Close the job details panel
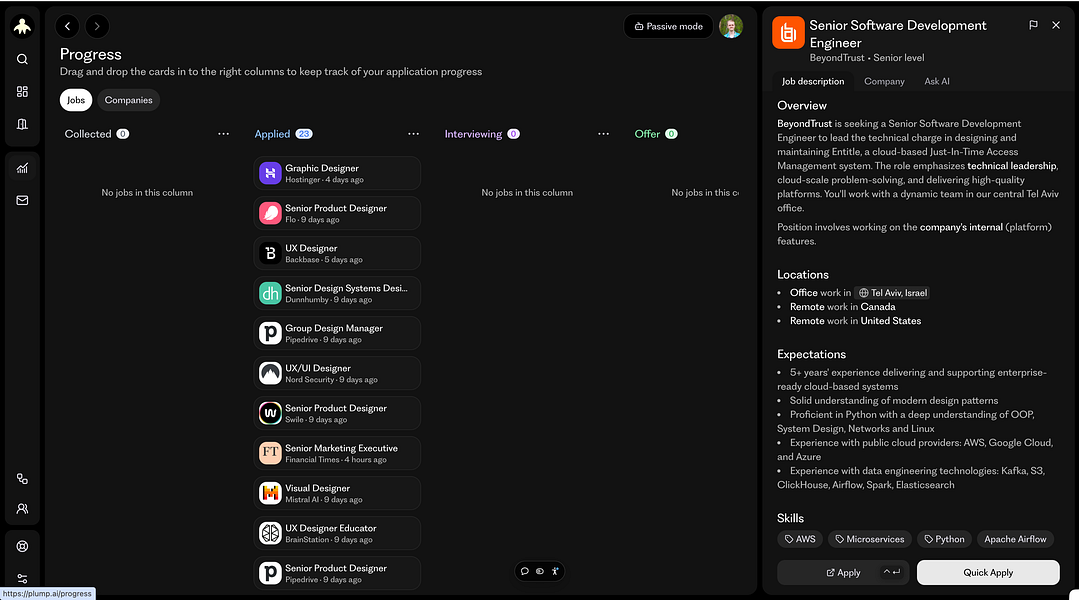The image size is (1079, 600). [x=1056, y=25]
